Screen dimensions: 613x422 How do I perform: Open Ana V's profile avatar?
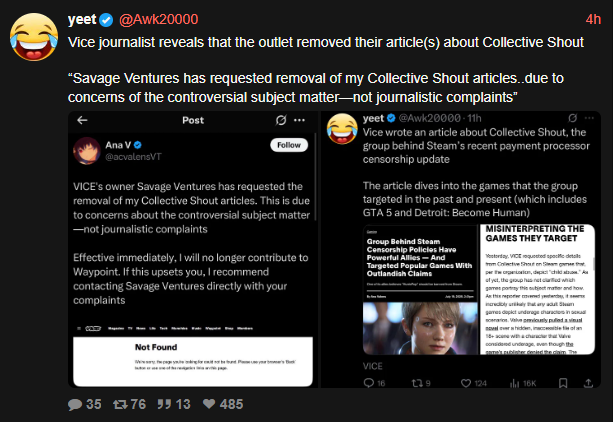point(87,151)
